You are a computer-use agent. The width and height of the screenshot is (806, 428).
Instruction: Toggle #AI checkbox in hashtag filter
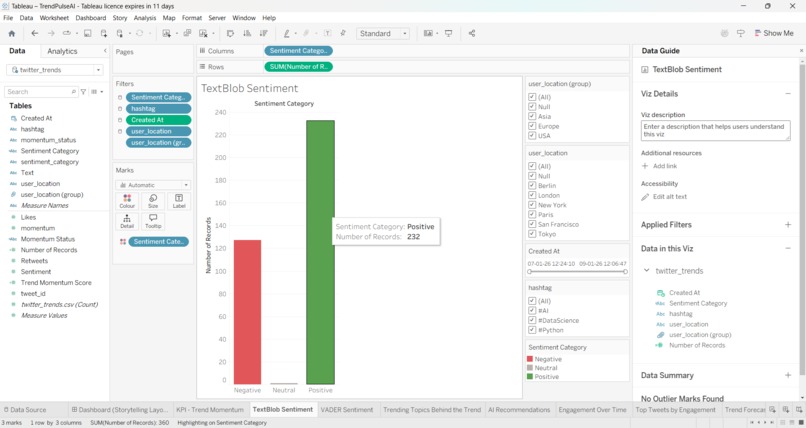(x=532, y=310)
